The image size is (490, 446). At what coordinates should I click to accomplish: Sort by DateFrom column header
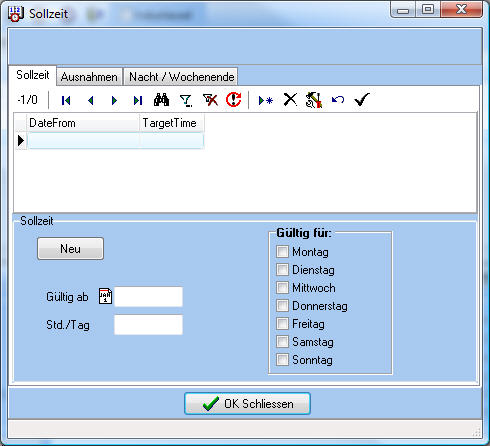pos(83,123)
